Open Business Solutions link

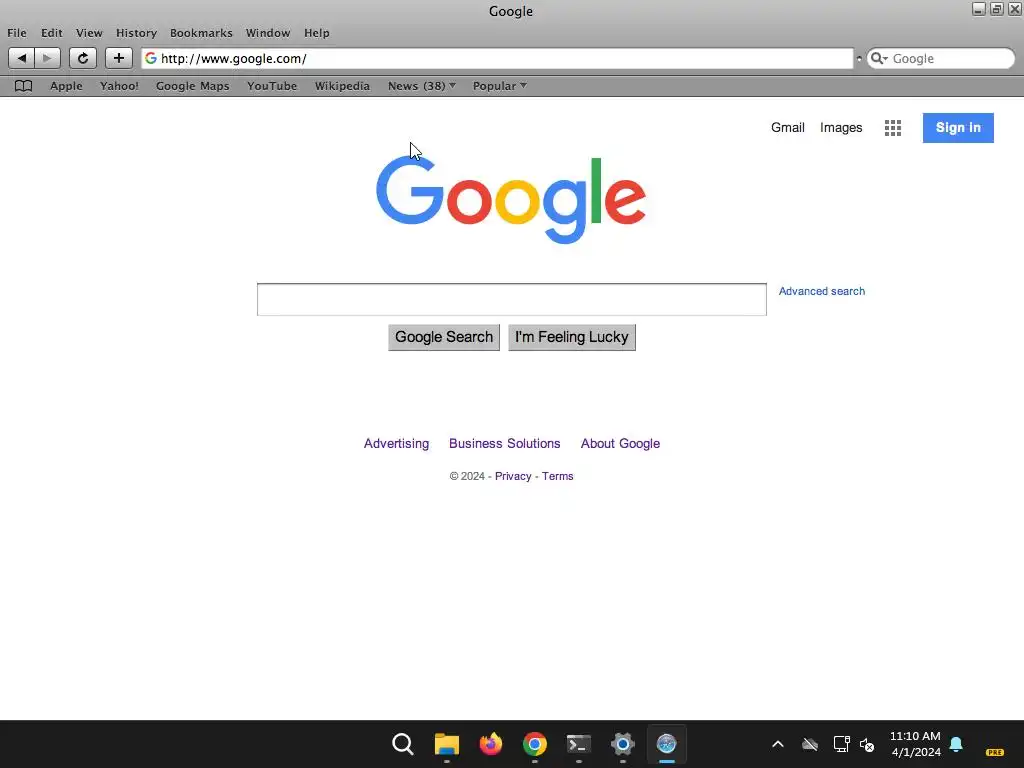pos(505,443)
